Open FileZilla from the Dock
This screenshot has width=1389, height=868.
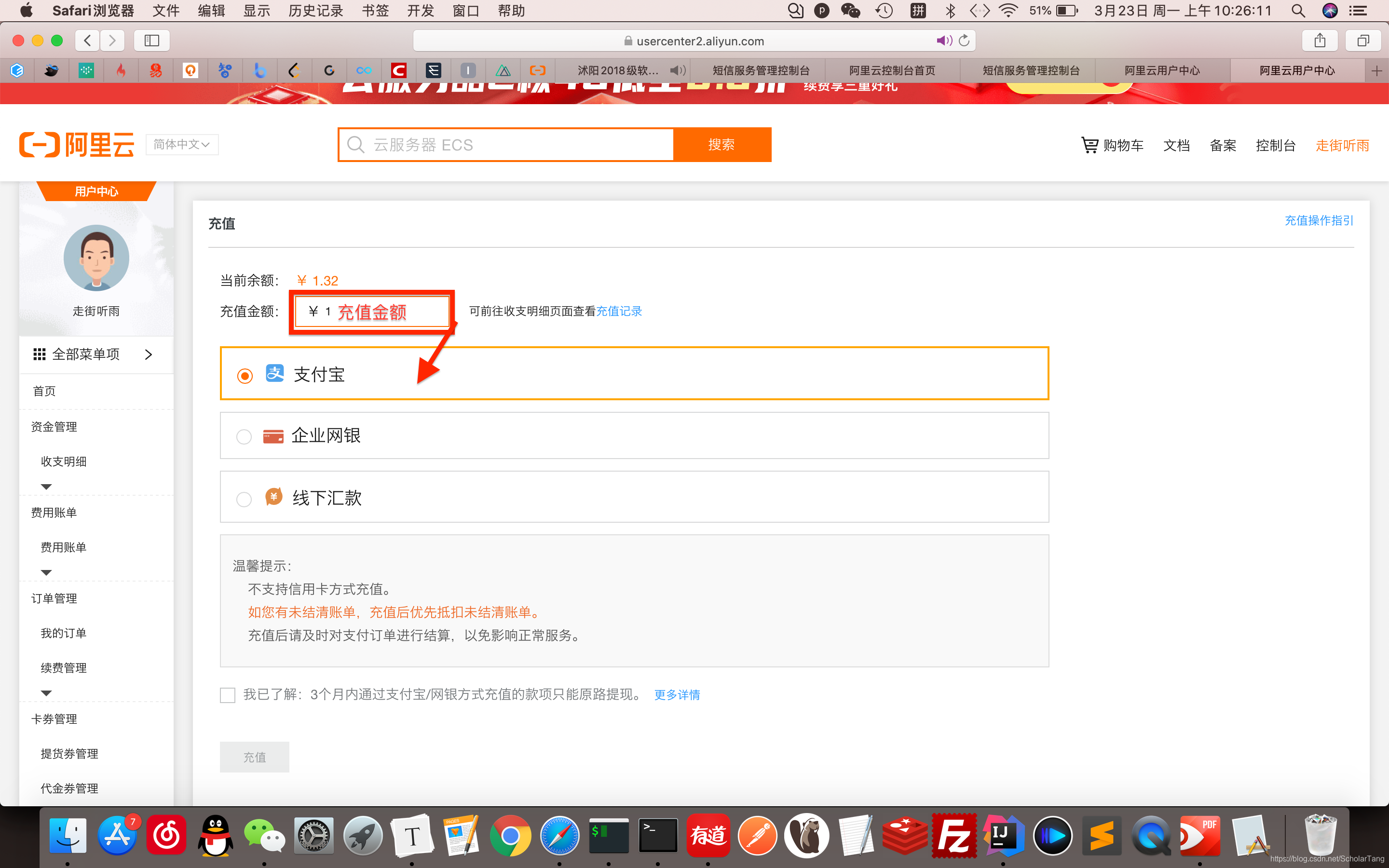tap(954, 837)
